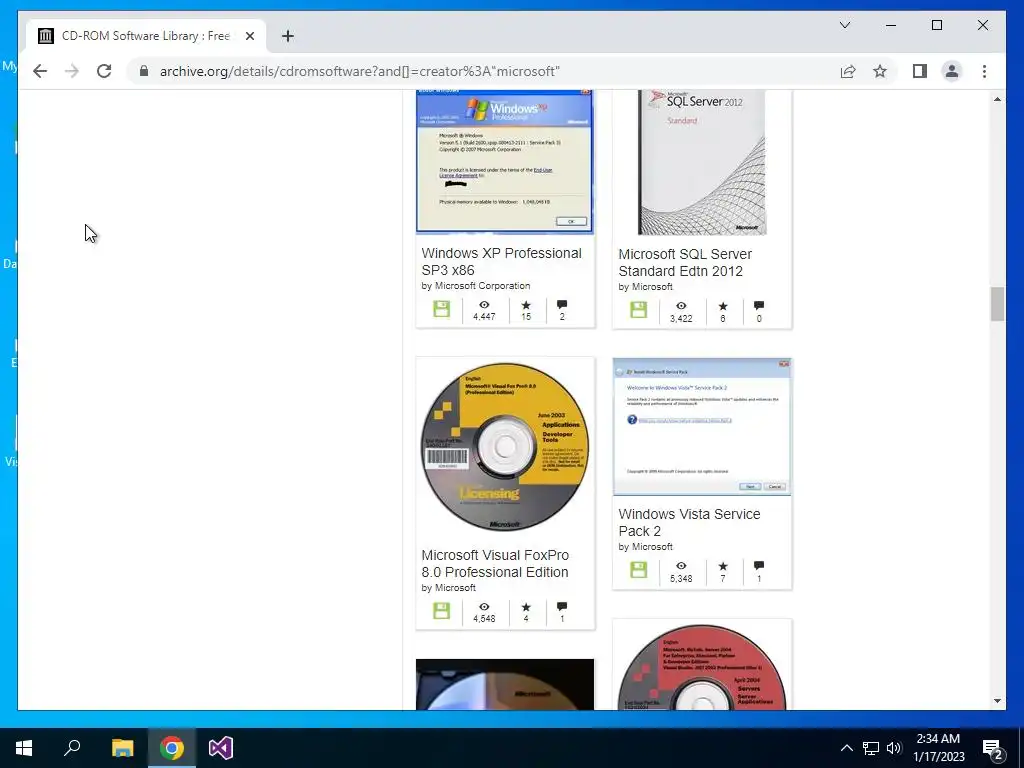Open the Chrome three-dot menu
Viewport: 1024px width, 768px height.
click(x=984, y=71)
